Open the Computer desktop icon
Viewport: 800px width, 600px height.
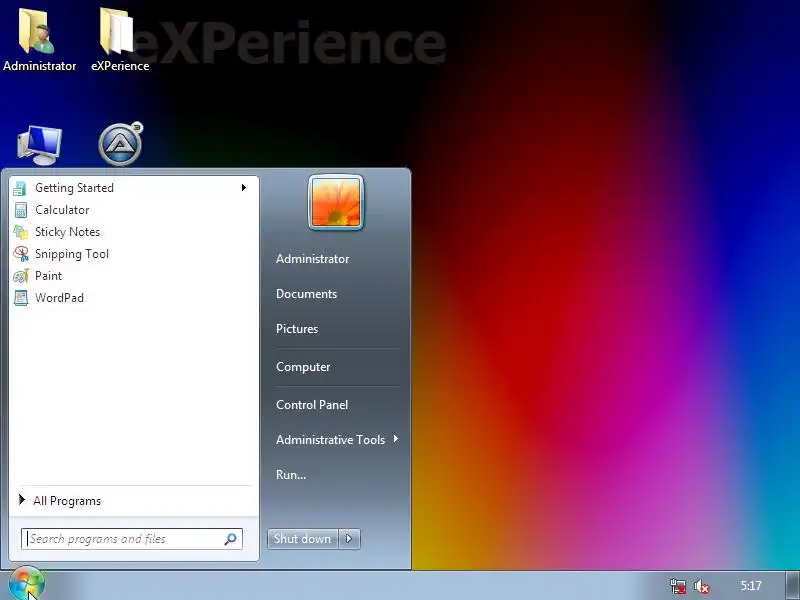point(39,145)
